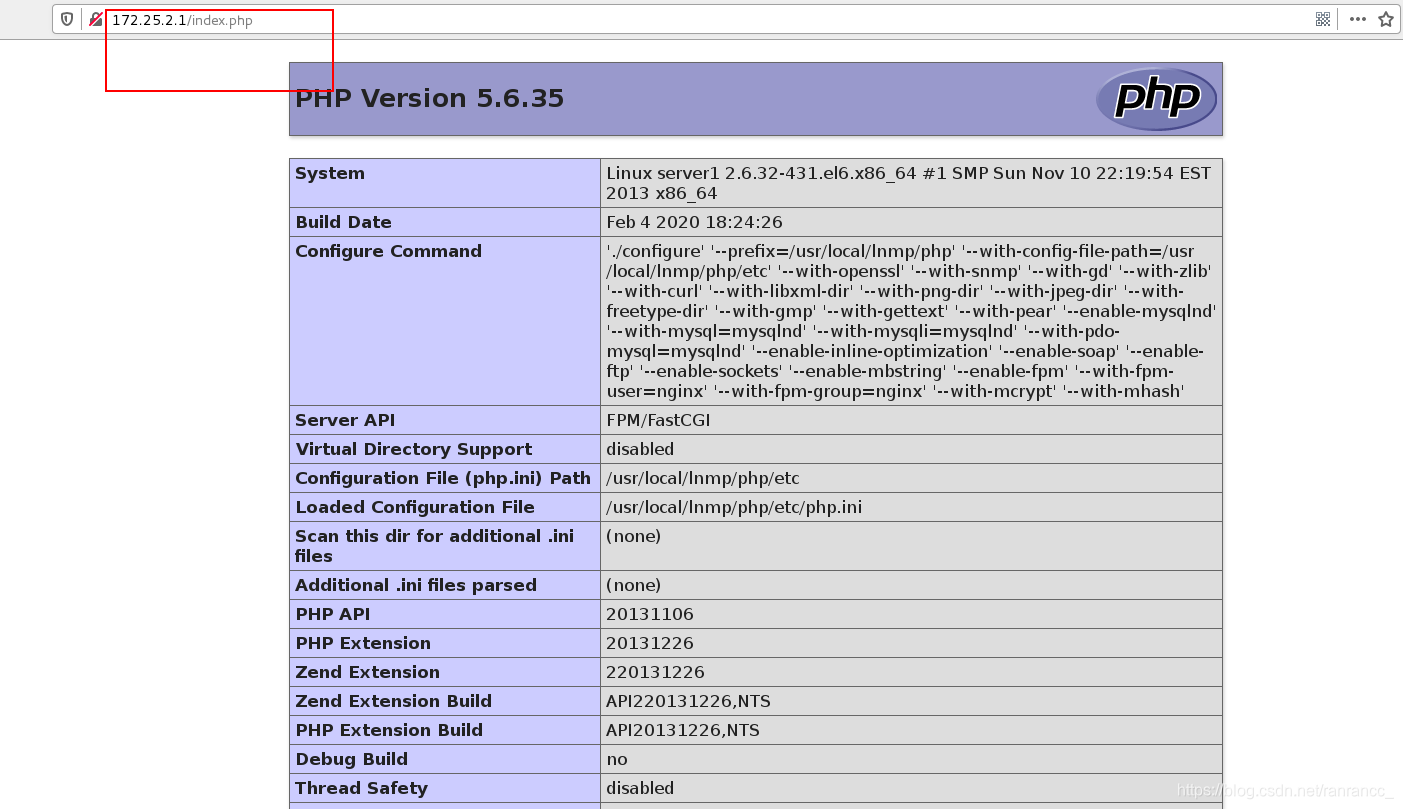Screen dimensions: 1403x809
Task: Select the Virtual Directory Support 'disabled' value
Action: pyautogui.click(x=640, y=449)
